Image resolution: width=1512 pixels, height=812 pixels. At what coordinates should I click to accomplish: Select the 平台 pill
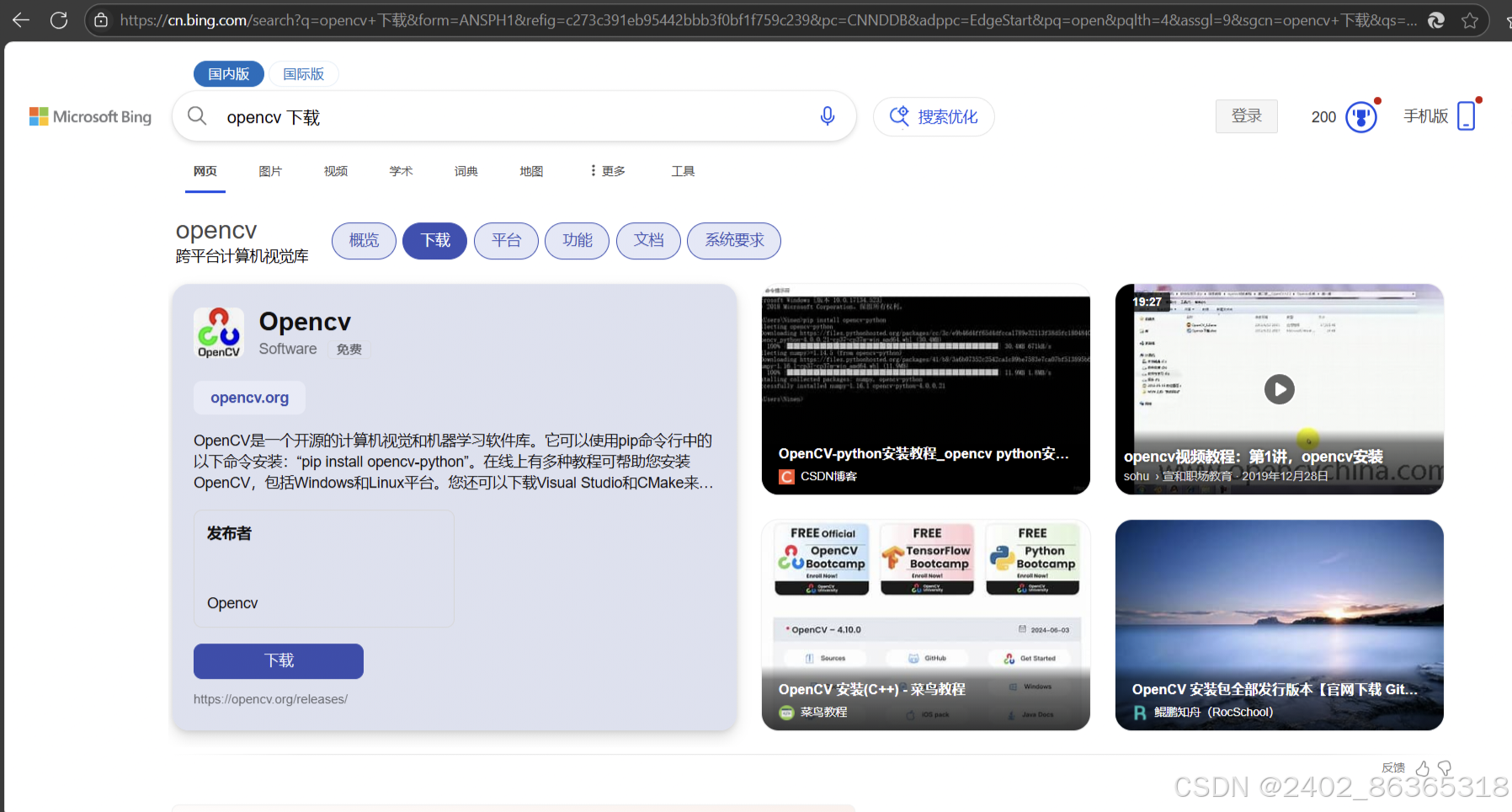coord(506,241)
